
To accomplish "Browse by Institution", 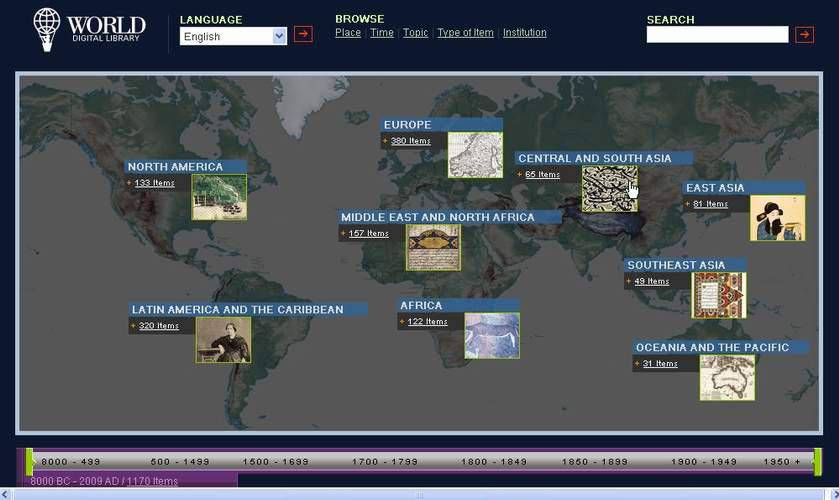I will tap(524, 33).
